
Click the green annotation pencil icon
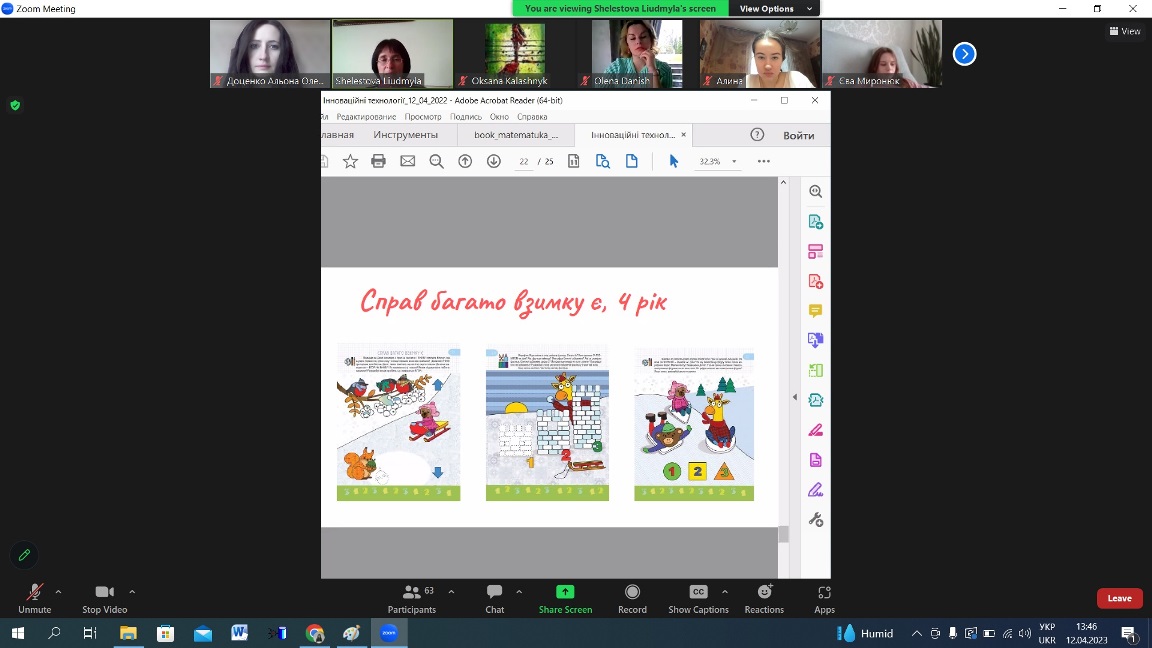point(24,554)
